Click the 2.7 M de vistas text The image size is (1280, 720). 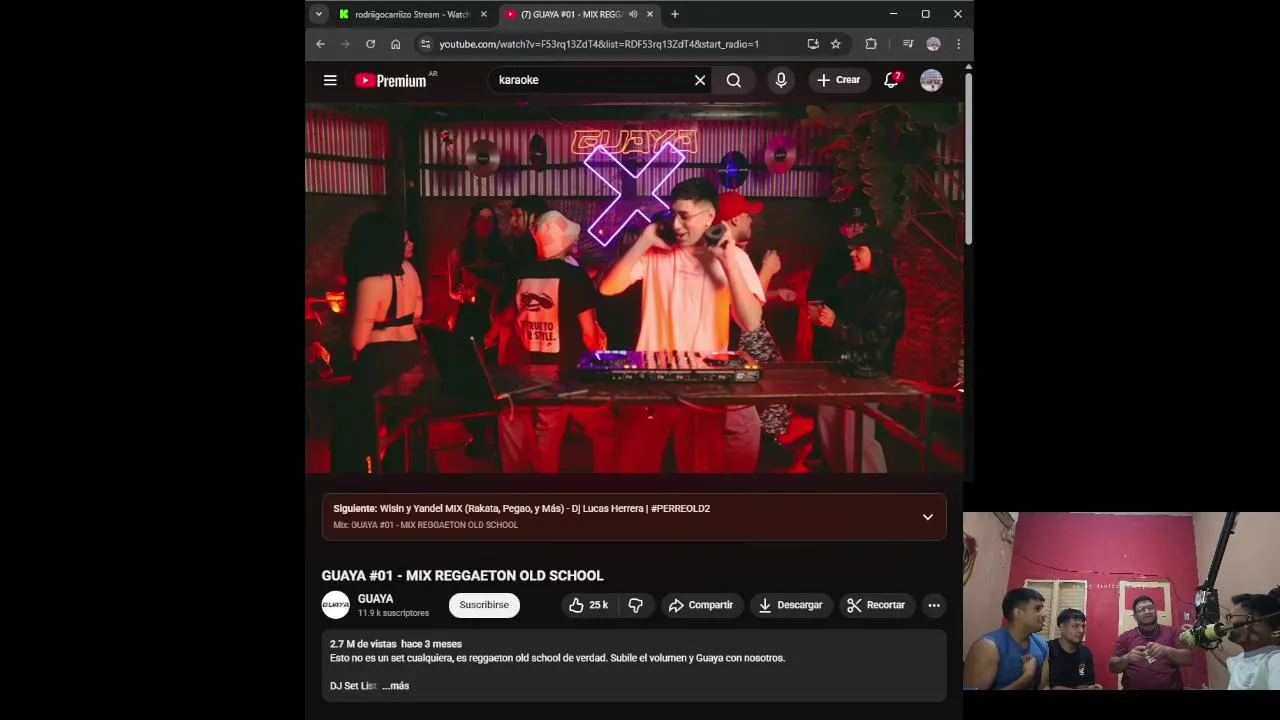pyautogui.click(x=363, y=644)
